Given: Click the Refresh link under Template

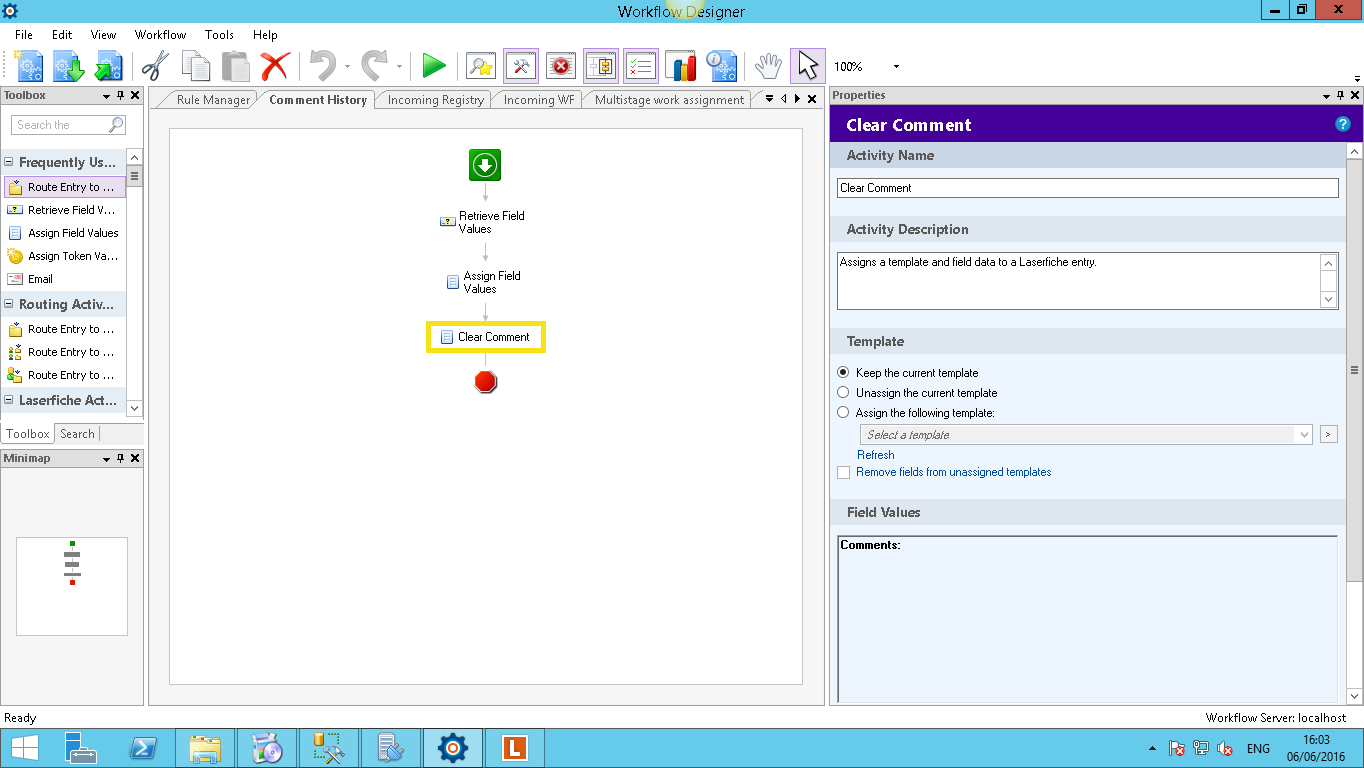Looking at the screenshot, I should point(875,455).
